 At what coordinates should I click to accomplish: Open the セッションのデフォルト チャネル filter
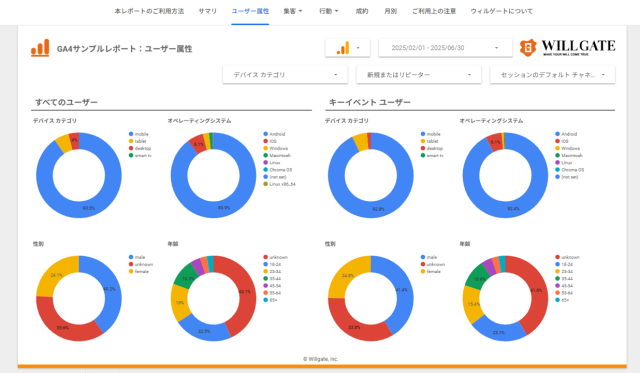(552, 75)
